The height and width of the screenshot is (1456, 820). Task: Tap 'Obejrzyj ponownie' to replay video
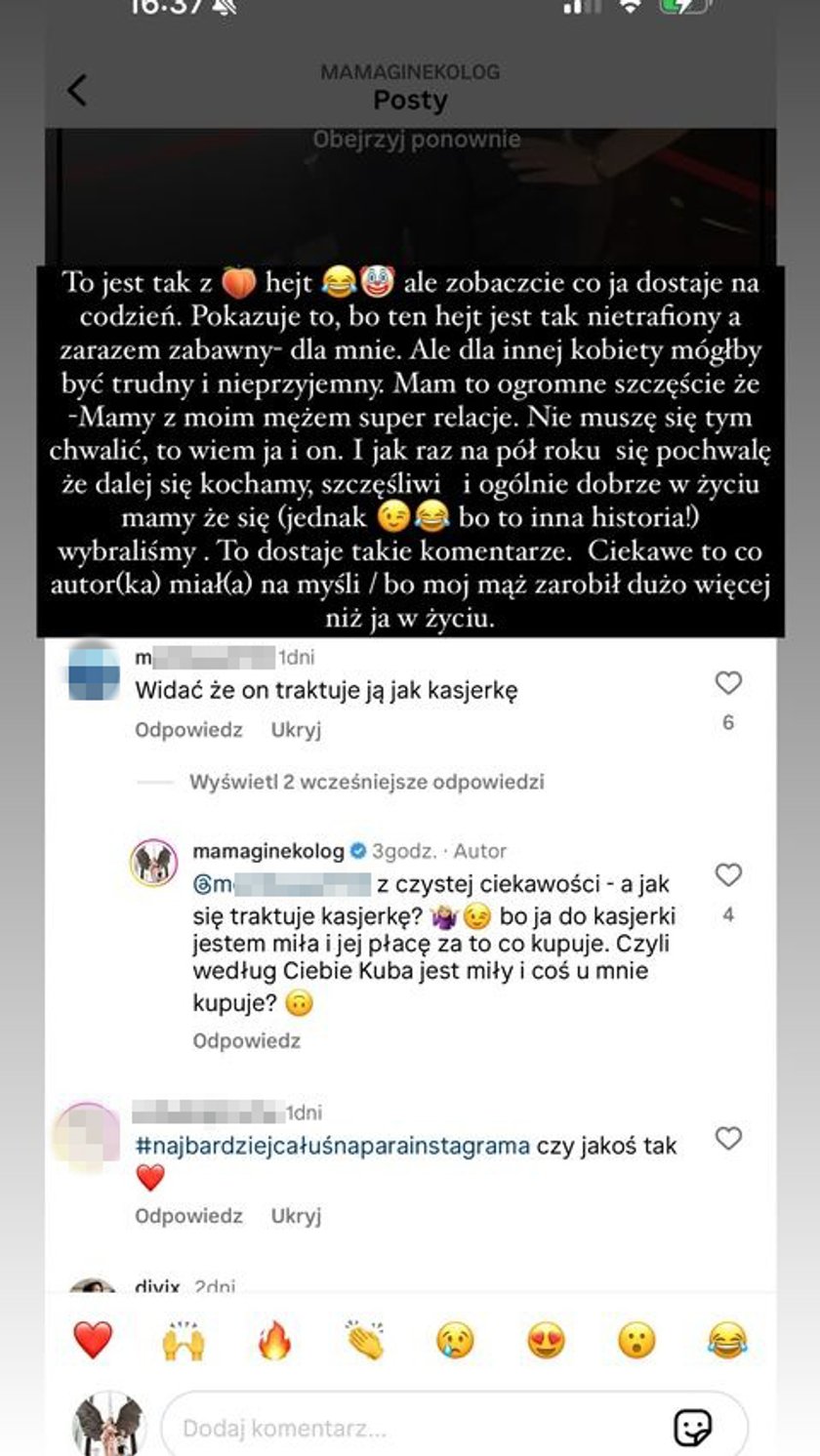(x=417, y=140)
